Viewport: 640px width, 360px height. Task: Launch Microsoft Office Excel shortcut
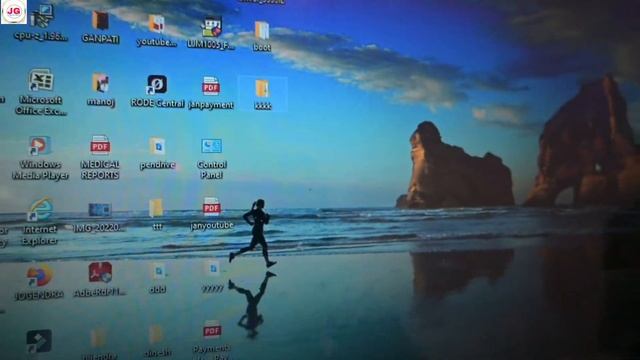pos(41,92)
